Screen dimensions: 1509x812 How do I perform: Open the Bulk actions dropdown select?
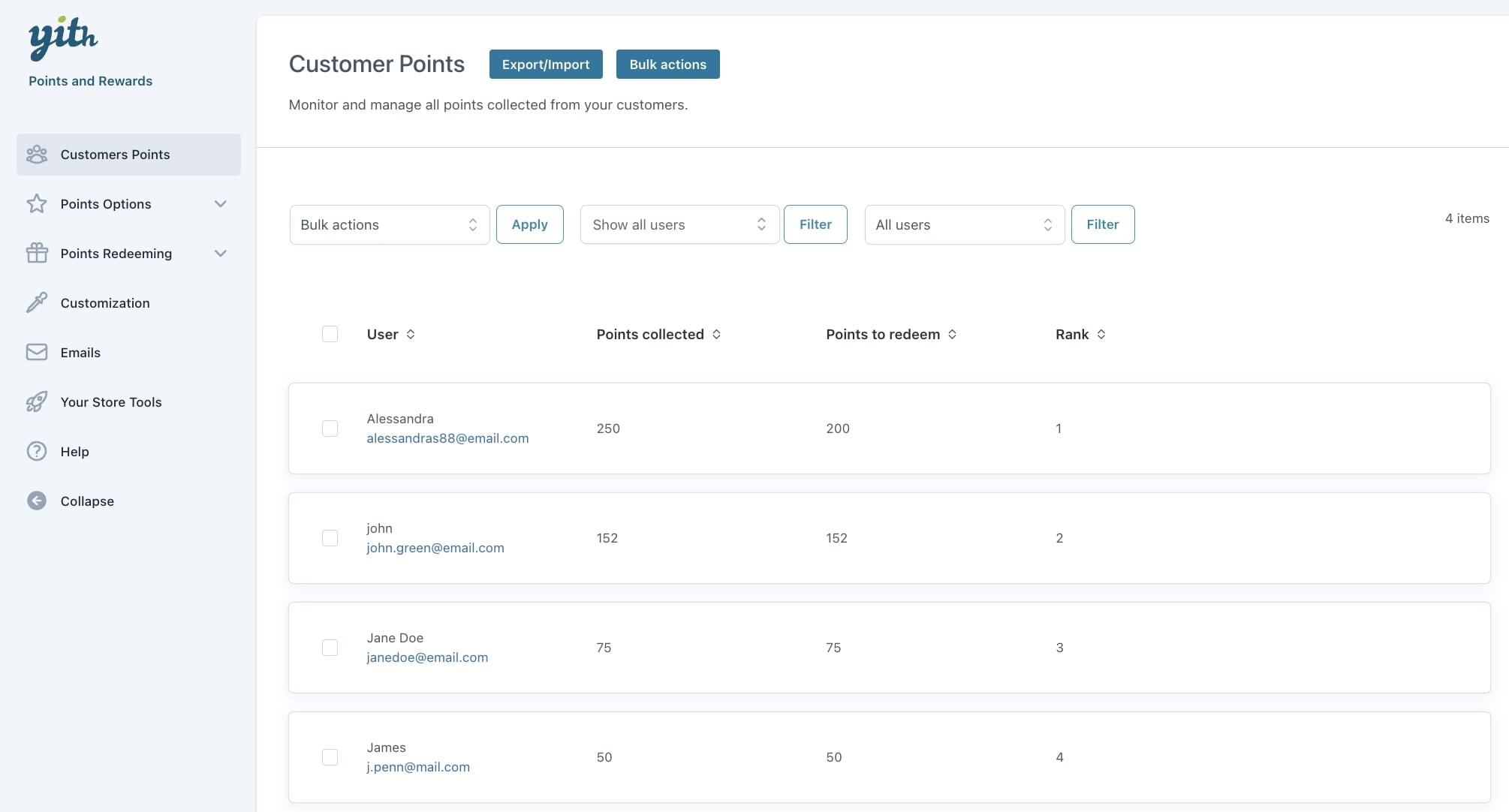[x=389, y=224]
